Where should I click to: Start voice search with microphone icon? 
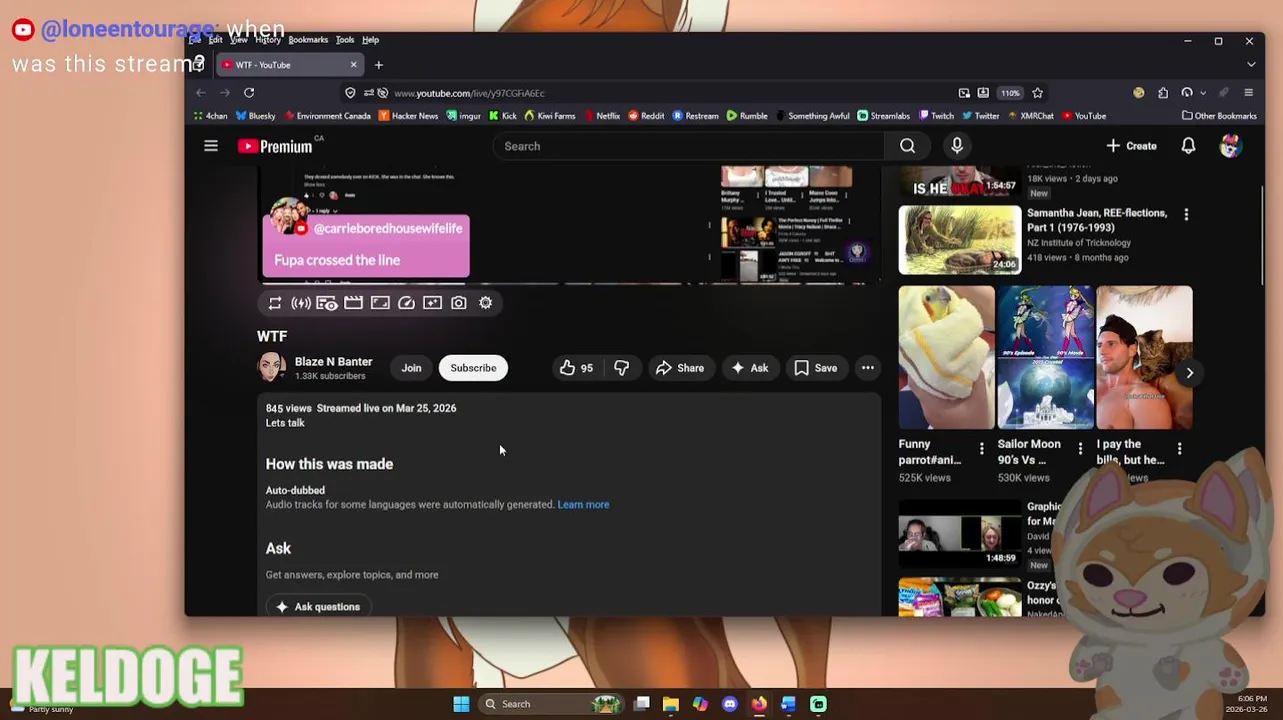[x=957, y=146]
